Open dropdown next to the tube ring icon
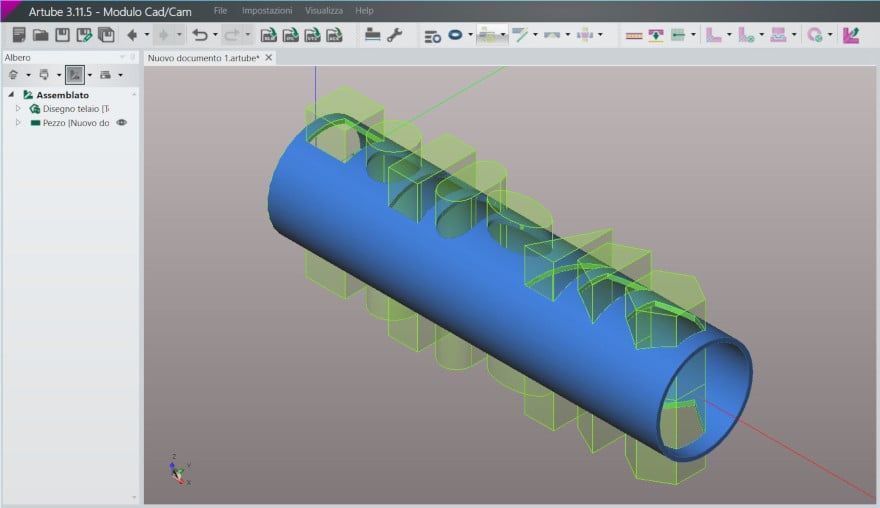 (470, 35)
